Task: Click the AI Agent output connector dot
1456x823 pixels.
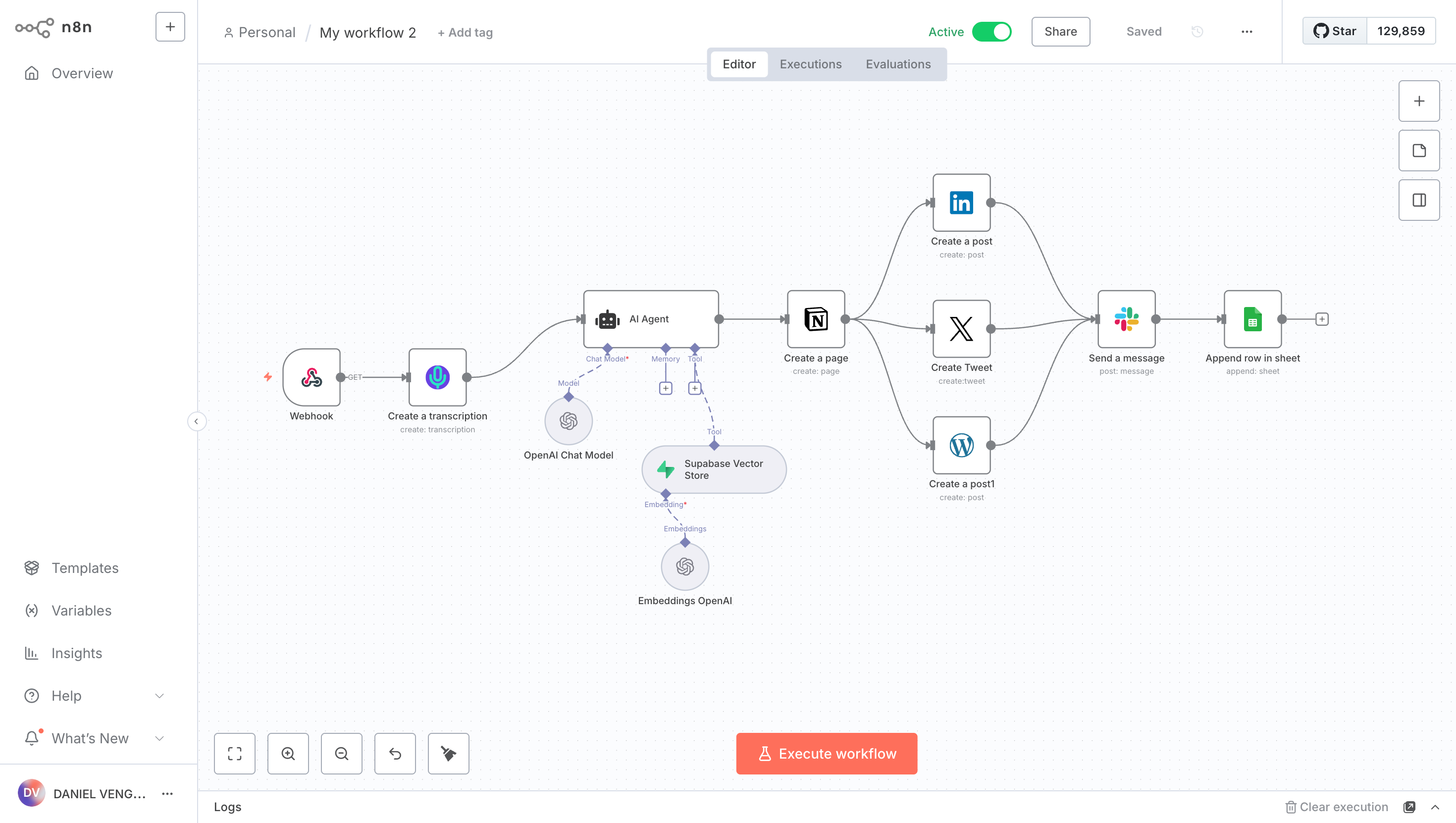Action: [719, 319]
